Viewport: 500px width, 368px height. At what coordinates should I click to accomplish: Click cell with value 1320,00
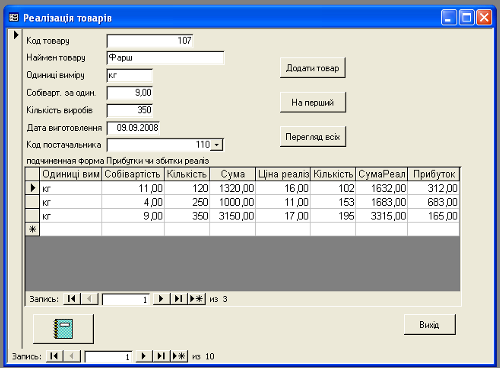point(233,188)
